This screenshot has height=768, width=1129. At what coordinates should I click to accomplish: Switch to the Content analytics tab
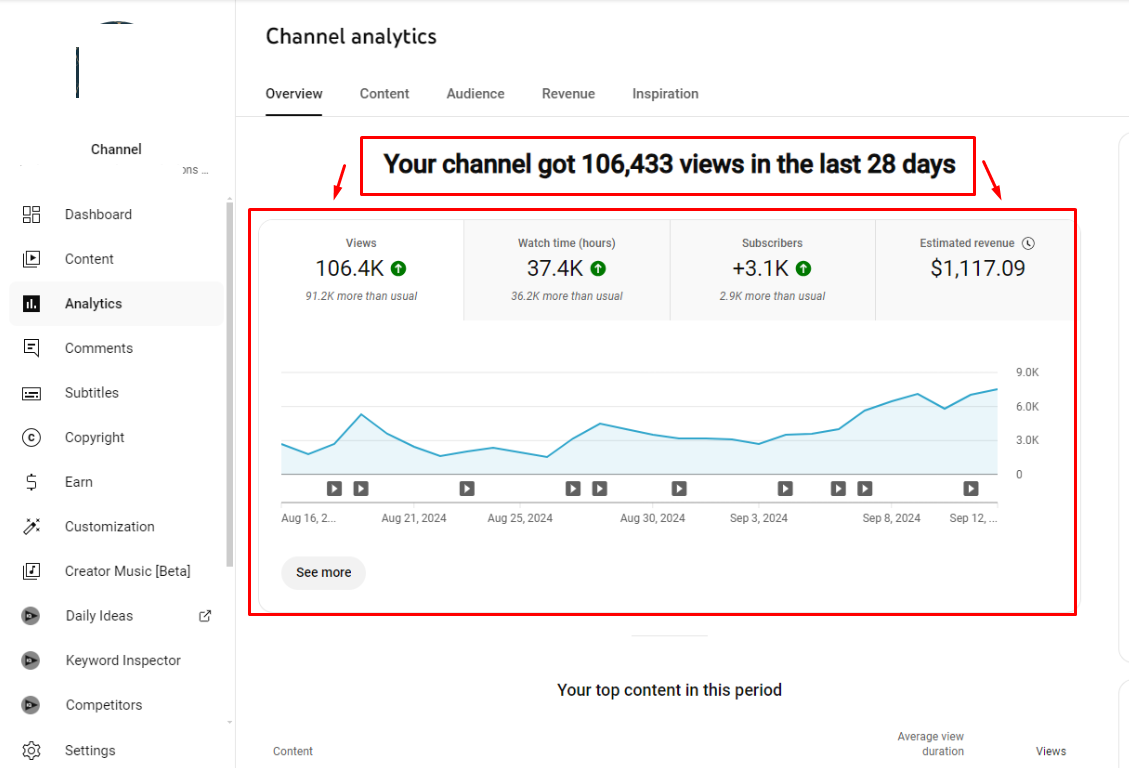point(384,94)
